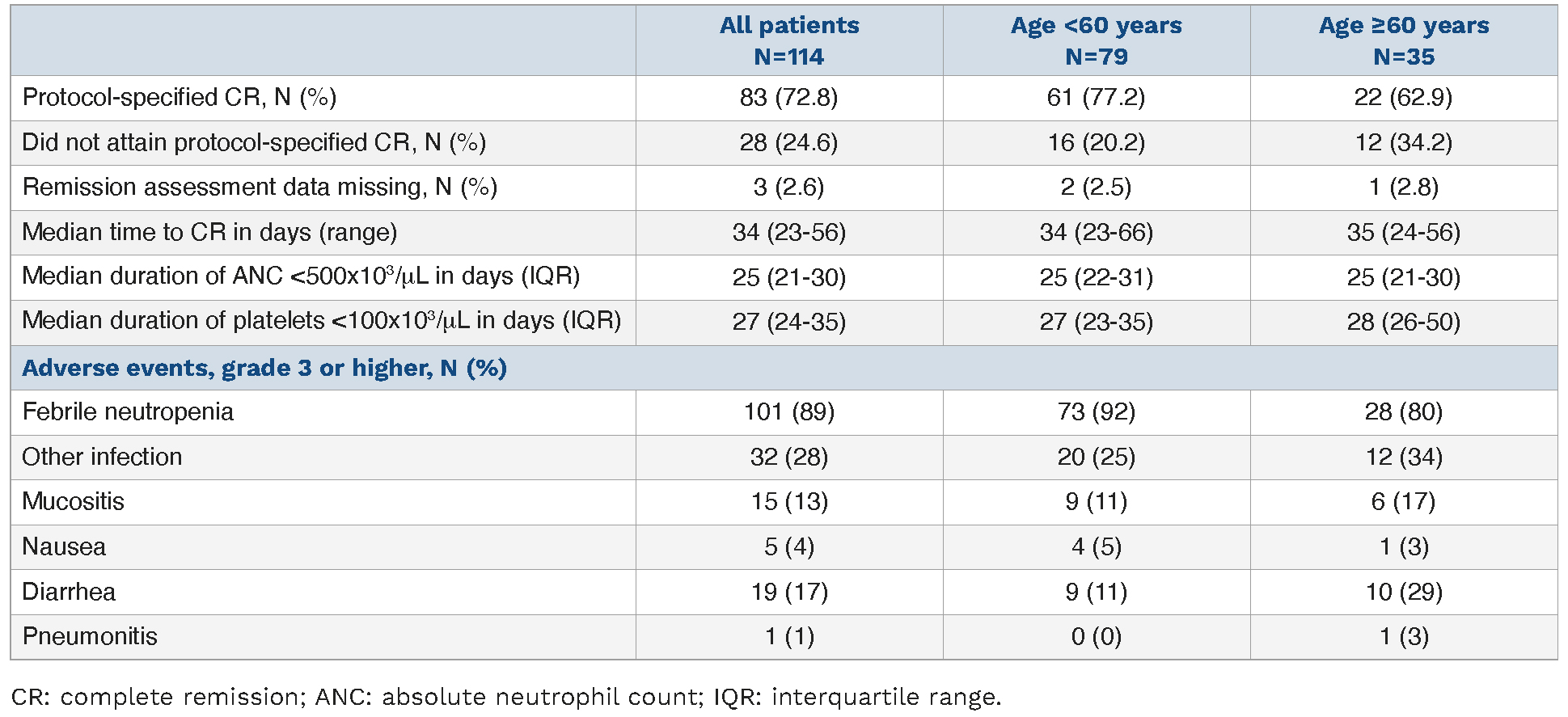Click the '34 (23-66)' cell
1568x717 pixels.
(x=1096, y=233)
